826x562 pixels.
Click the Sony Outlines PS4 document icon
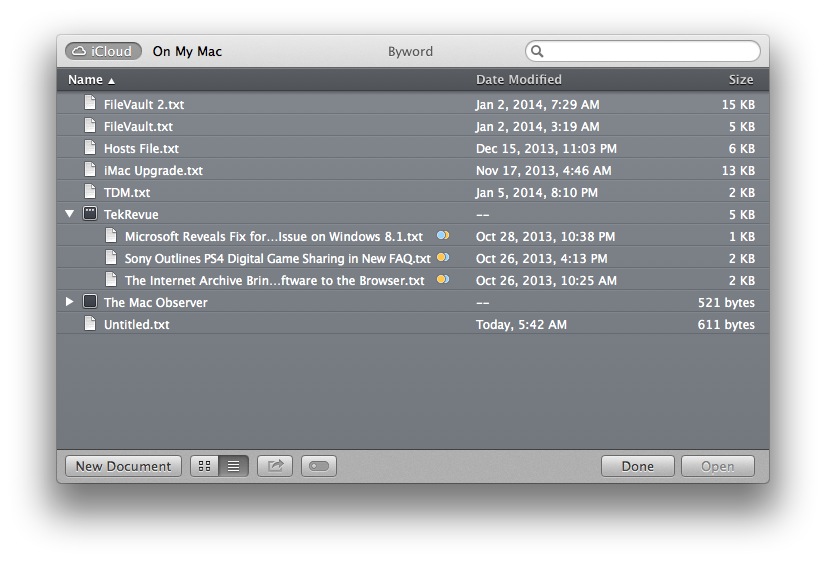click(111, 257)
